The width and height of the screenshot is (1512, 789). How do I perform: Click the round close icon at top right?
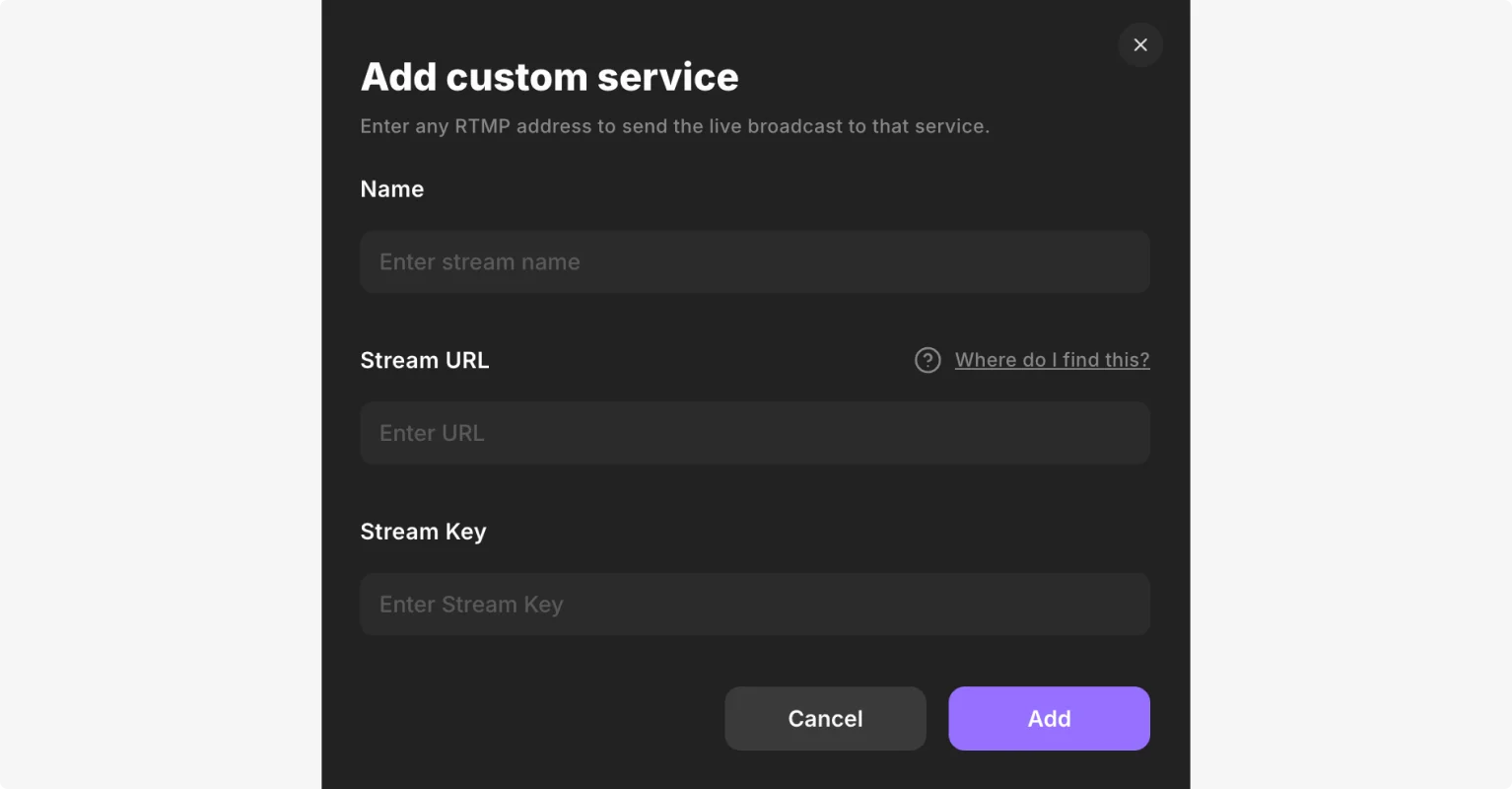pos(1139,44)
